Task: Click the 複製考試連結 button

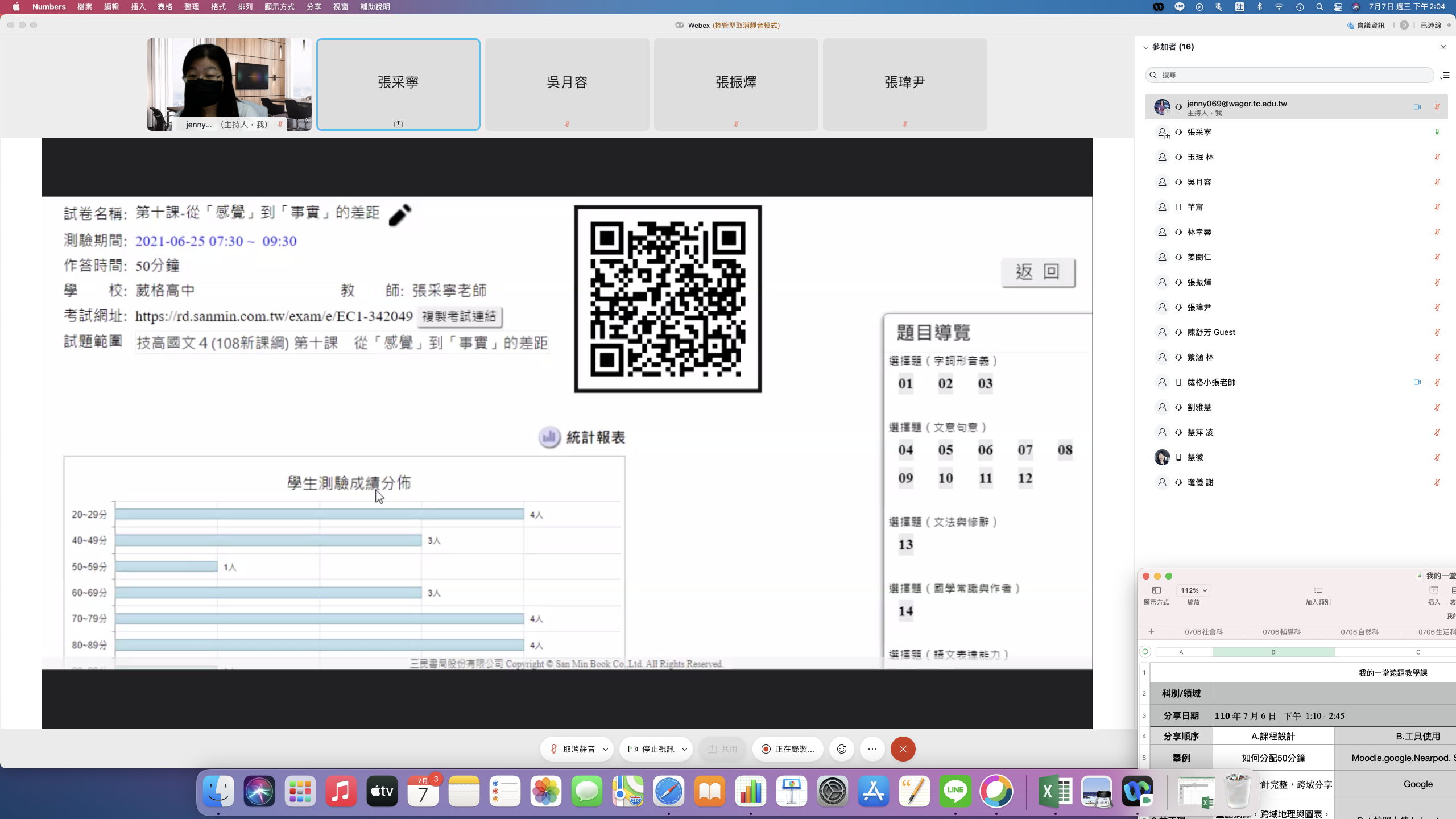Action: [x=459, y=316]
